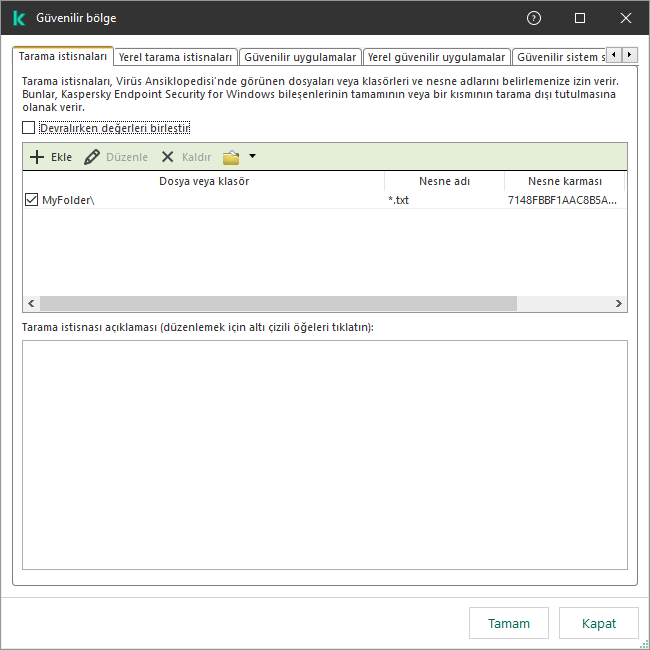Sort by Nesne adı column header
The width and height of the screenshot is (650, 650).
tap(444, 181)
